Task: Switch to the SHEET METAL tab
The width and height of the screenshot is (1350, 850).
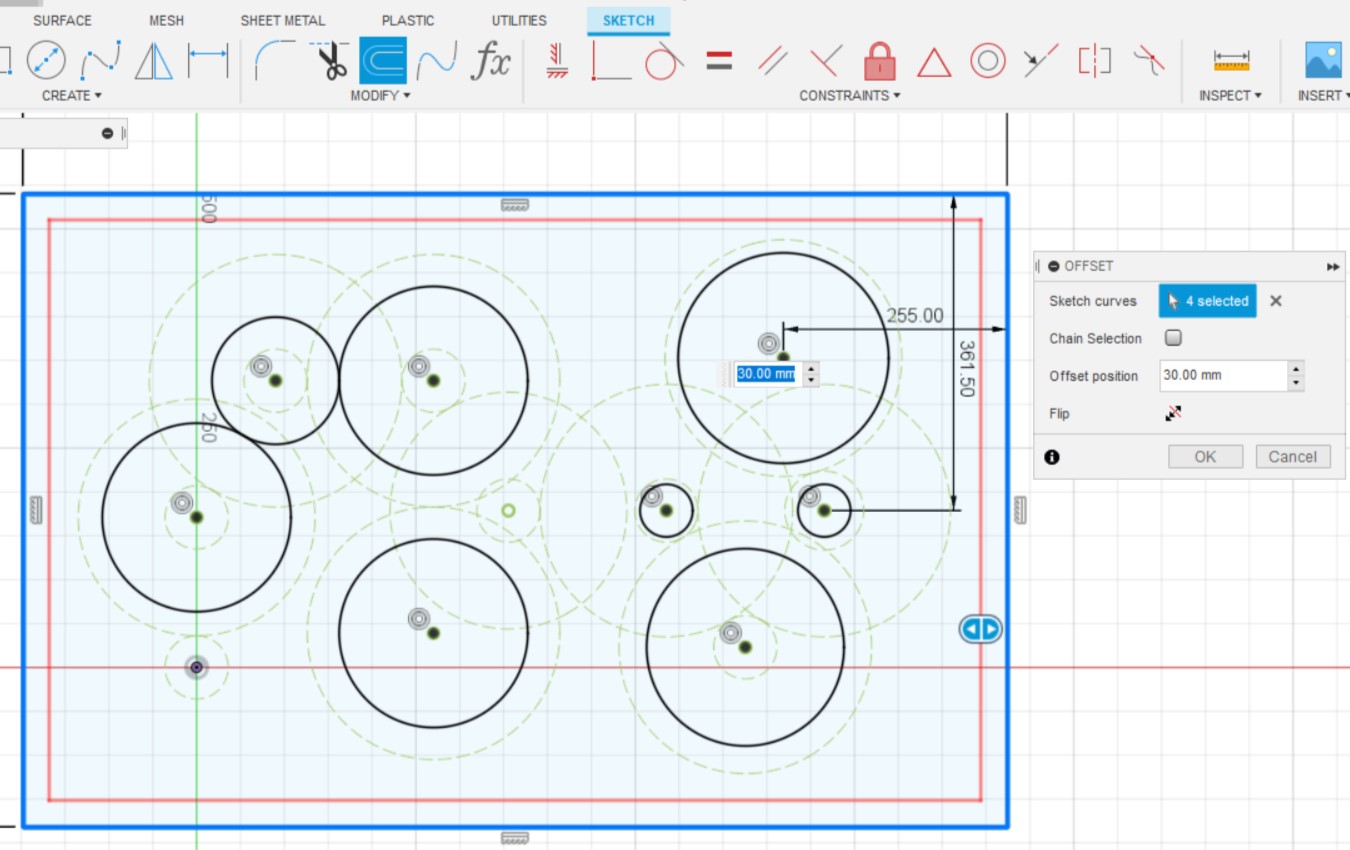Action: (283, 20)
